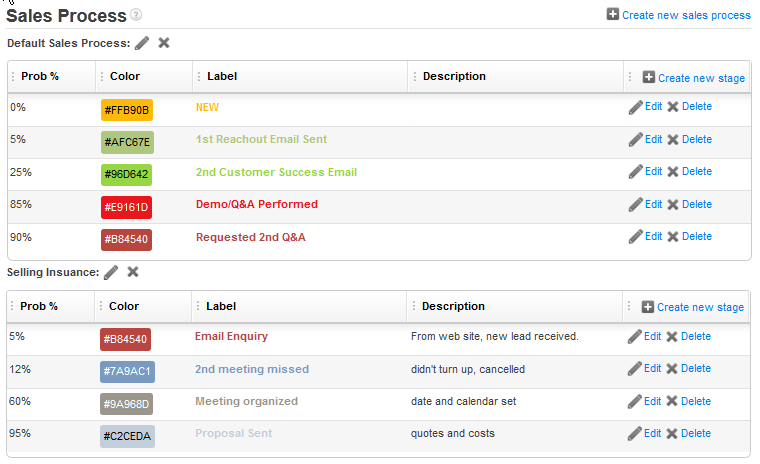Screen dimensions: 760x464
Task: Click X icon next to Selling Insuance
Action: click(133, 272)
